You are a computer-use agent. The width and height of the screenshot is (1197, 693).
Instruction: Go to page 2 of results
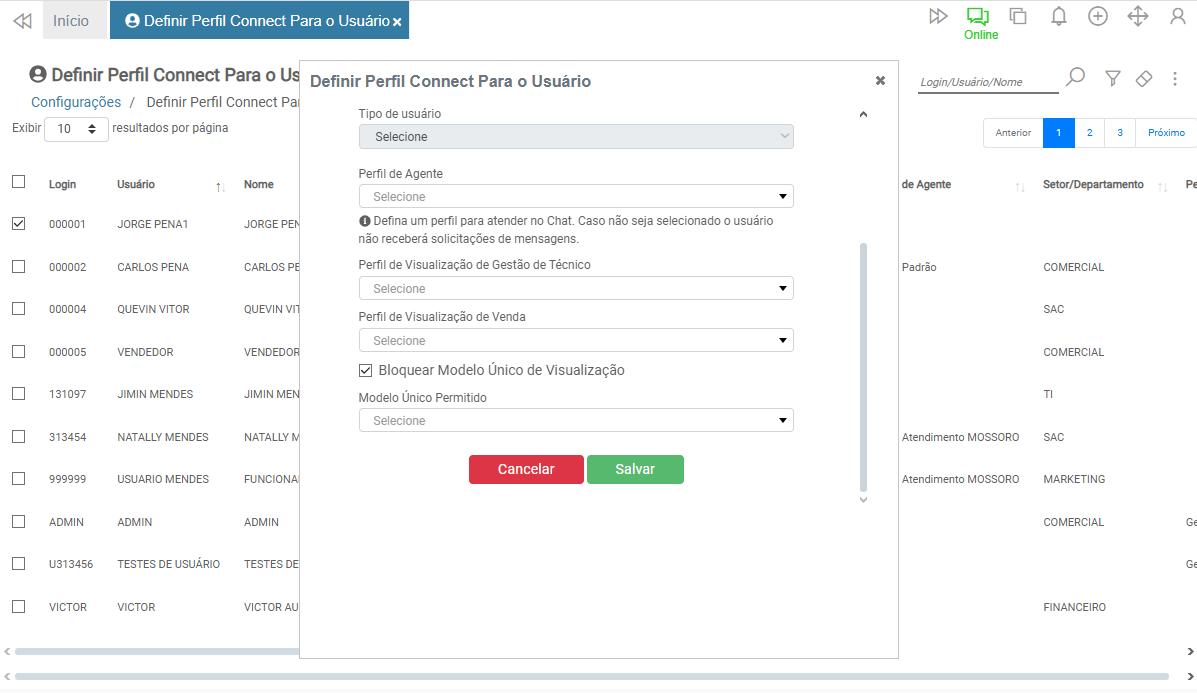pos(1089,133)
